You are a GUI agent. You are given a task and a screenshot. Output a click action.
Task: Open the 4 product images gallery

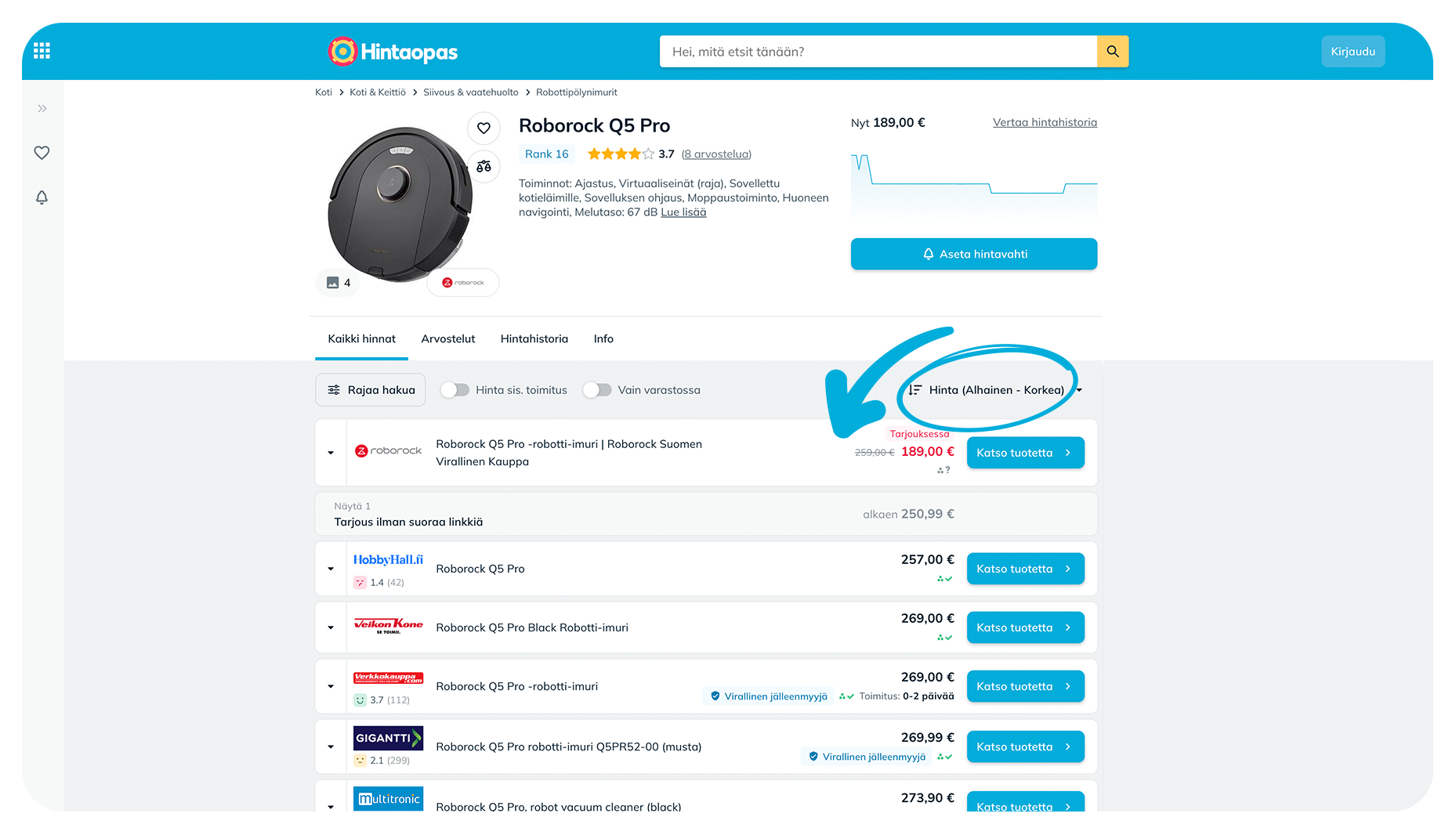point(338,283)
